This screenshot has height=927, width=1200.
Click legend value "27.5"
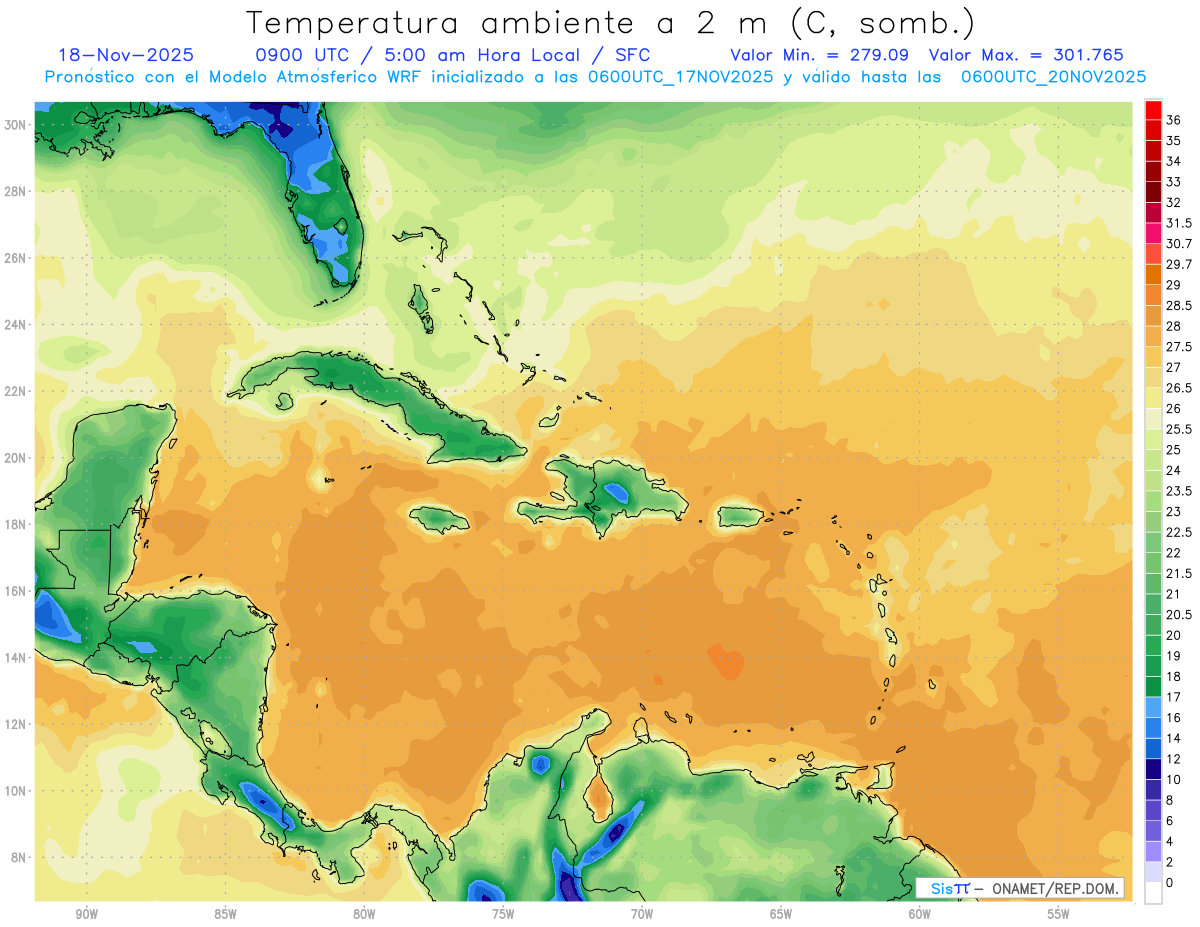pos(1178,347)
